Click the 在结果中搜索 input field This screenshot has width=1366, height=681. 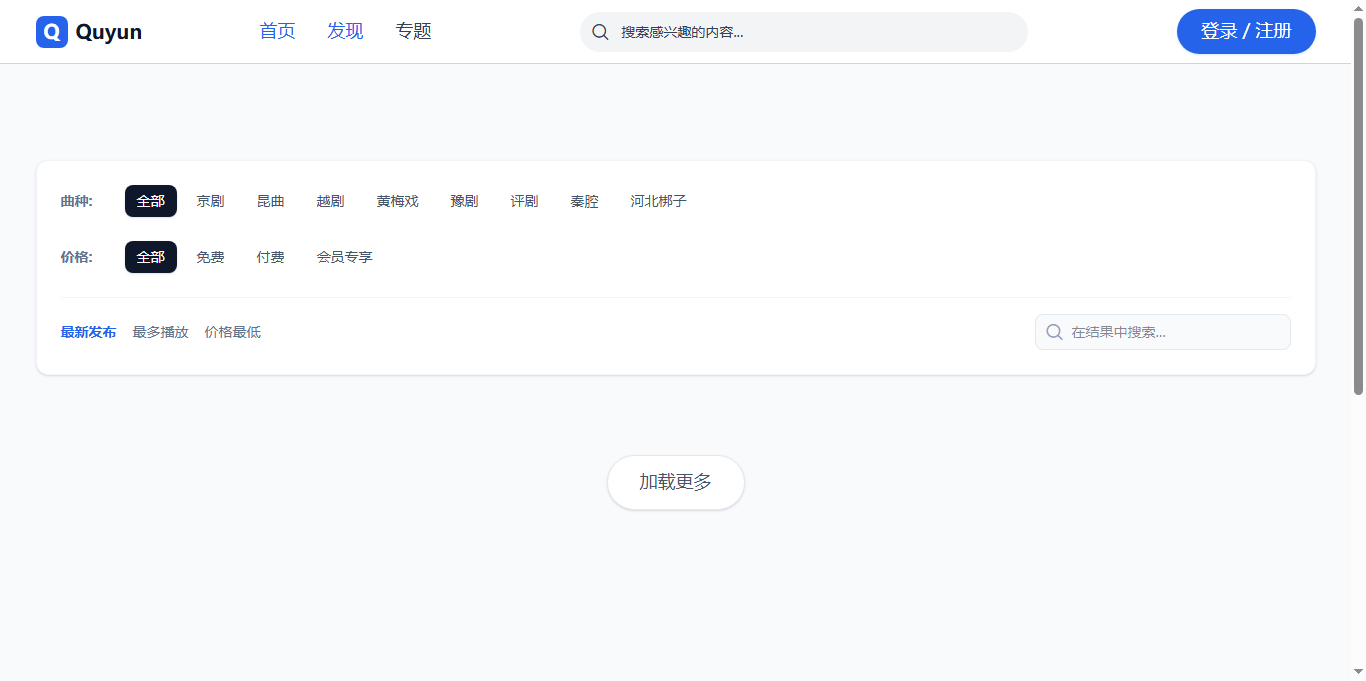pos(1175,332)
